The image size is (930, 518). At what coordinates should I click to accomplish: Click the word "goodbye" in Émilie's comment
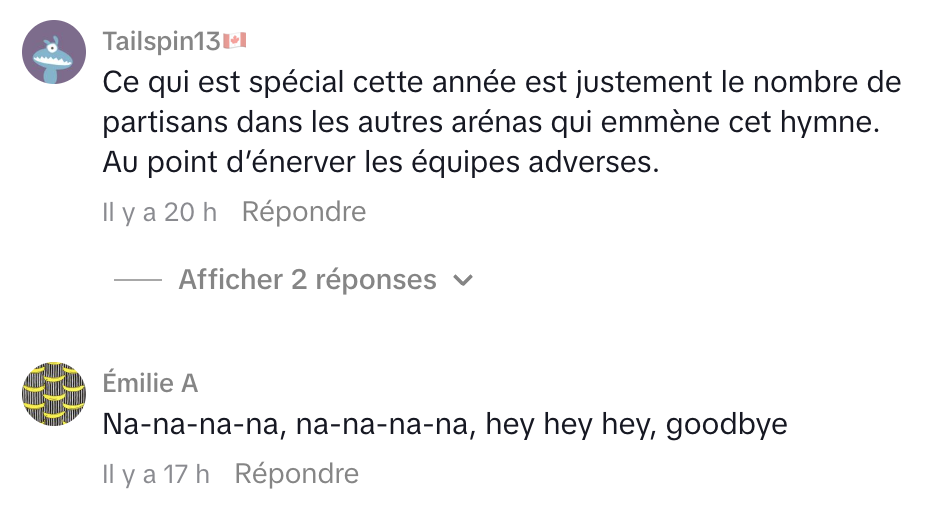pyautogui.click(x=727, y=425)
